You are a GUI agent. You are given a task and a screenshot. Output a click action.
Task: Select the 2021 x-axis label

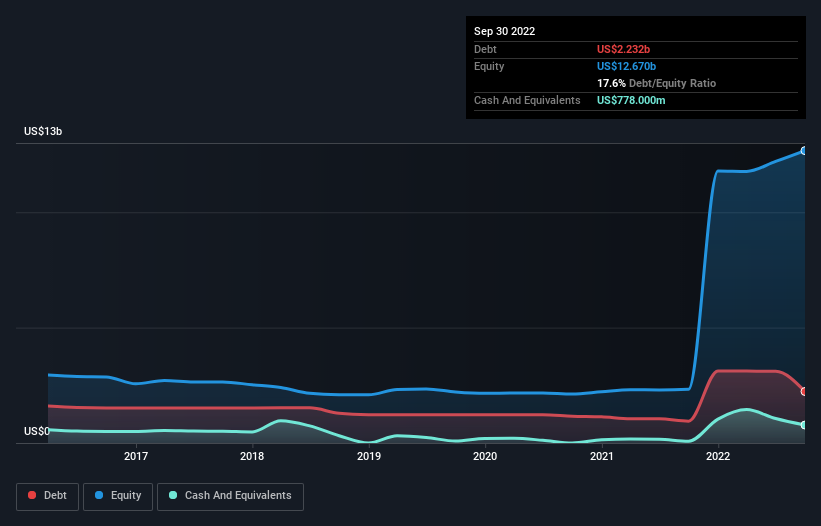602,456
